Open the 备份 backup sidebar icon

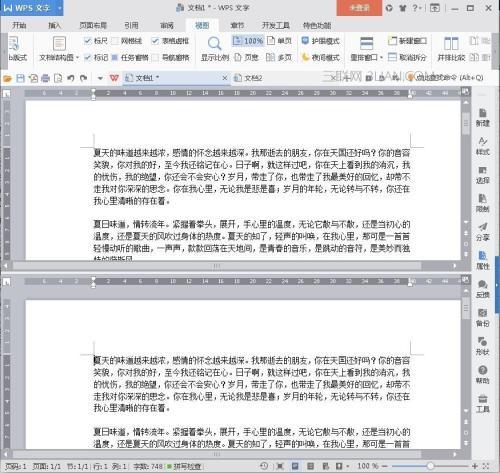(482, 317)
